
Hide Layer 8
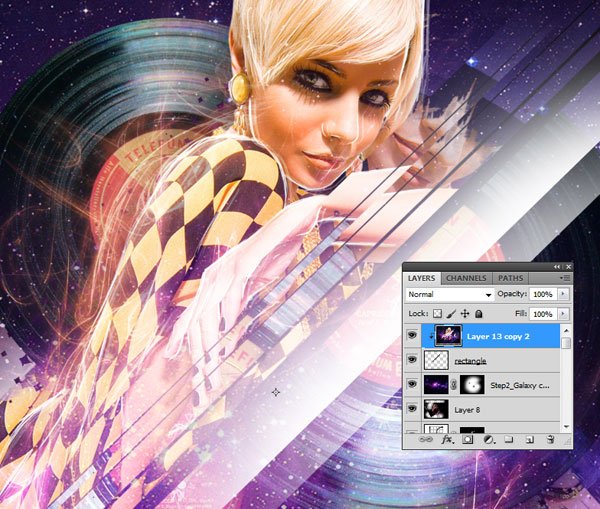point(412,409)
